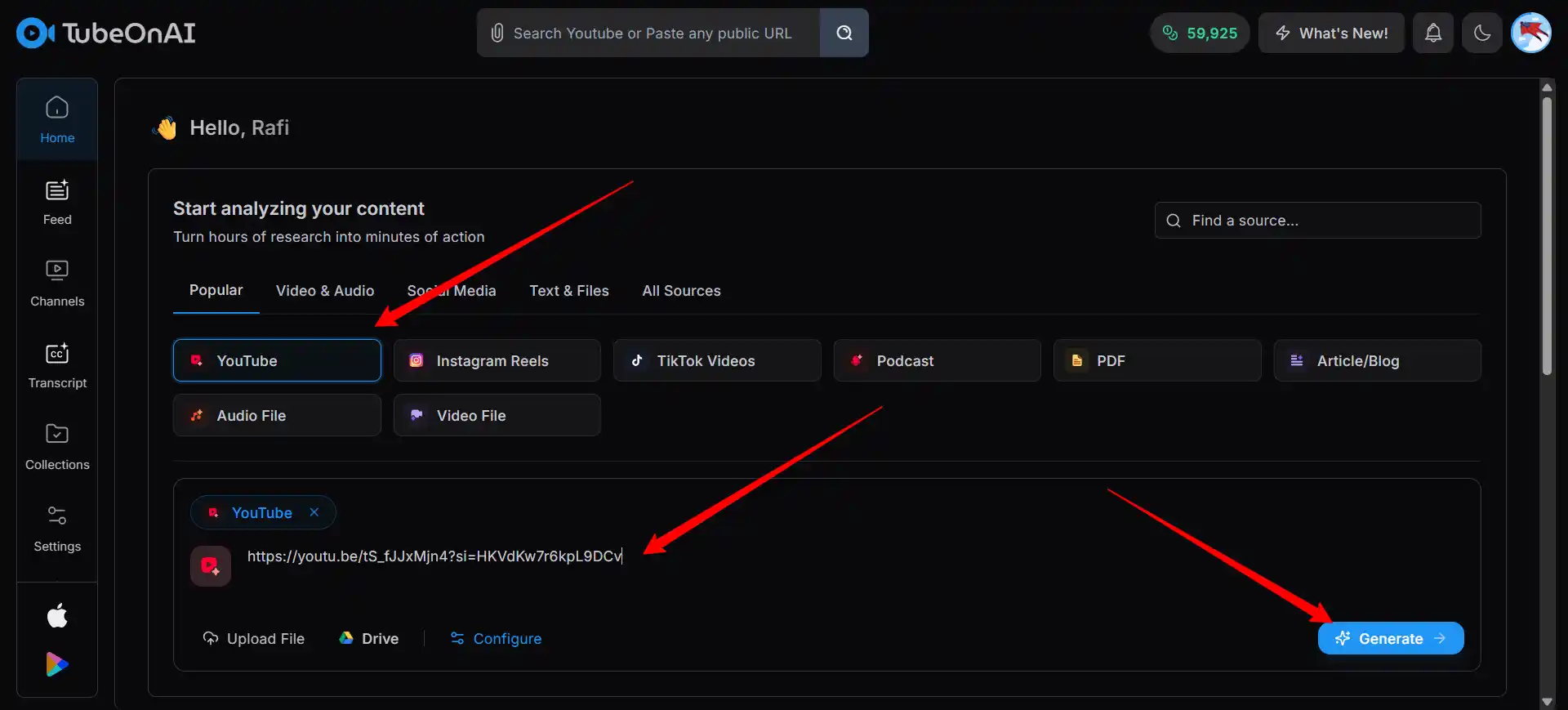Choose the Podcast source option

(937, 360)
